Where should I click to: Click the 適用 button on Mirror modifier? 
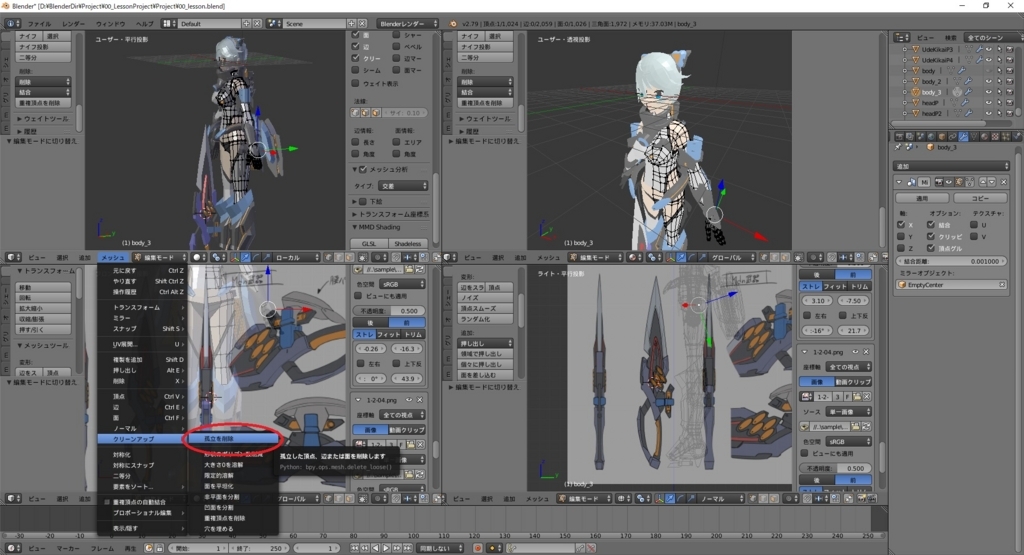click(x=921, y=198)
